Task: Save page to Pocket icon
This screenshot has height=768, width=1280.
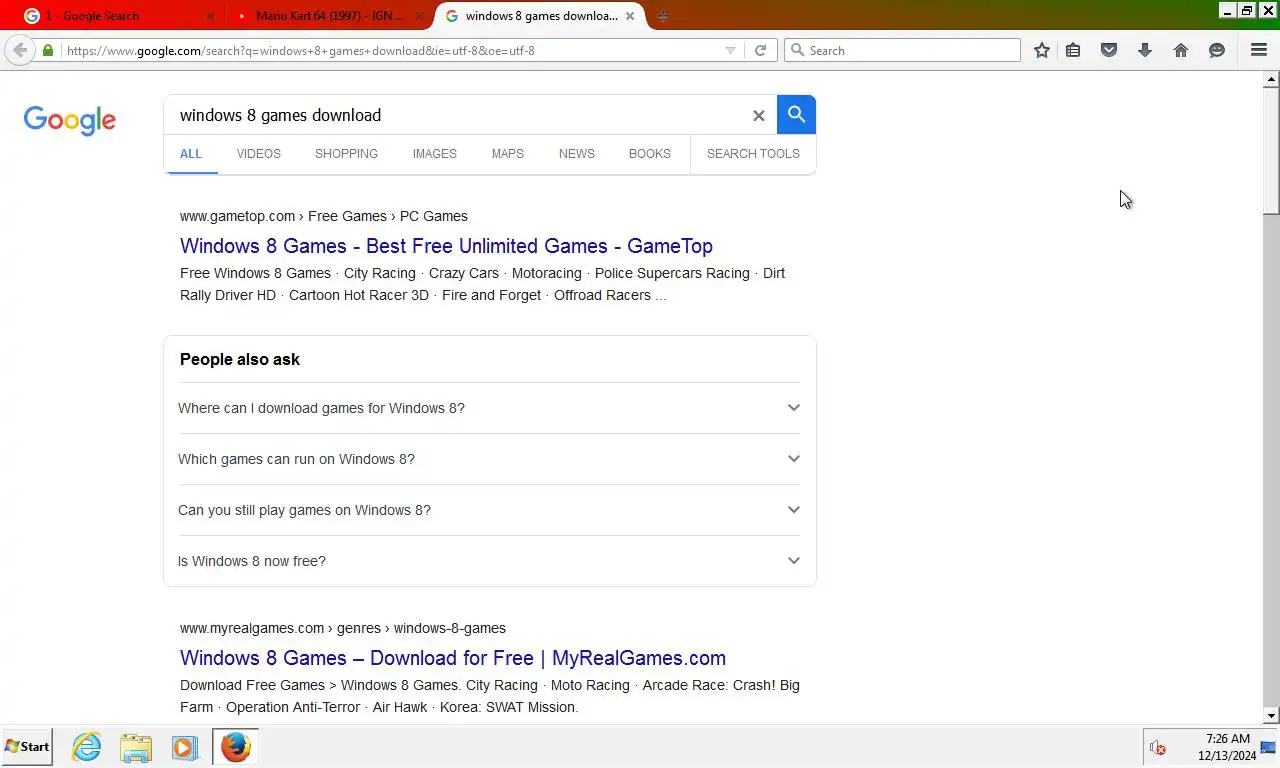Action: 1109,50
